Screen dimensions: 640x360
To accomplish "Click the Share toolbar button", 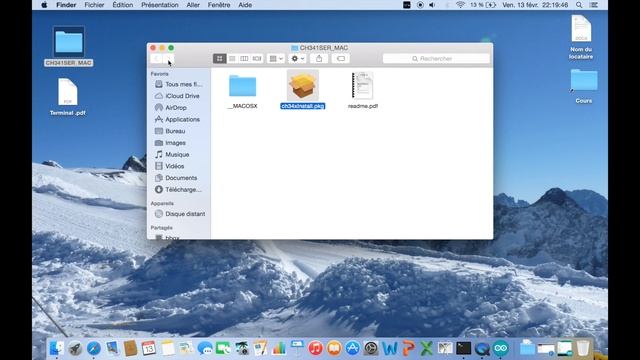I will tap(319, 59).
